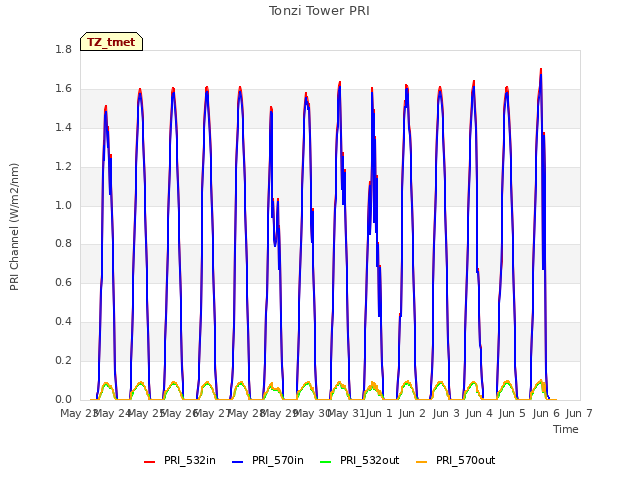Click the 1.2 y-axis tick label

click(x=63, y=167)
